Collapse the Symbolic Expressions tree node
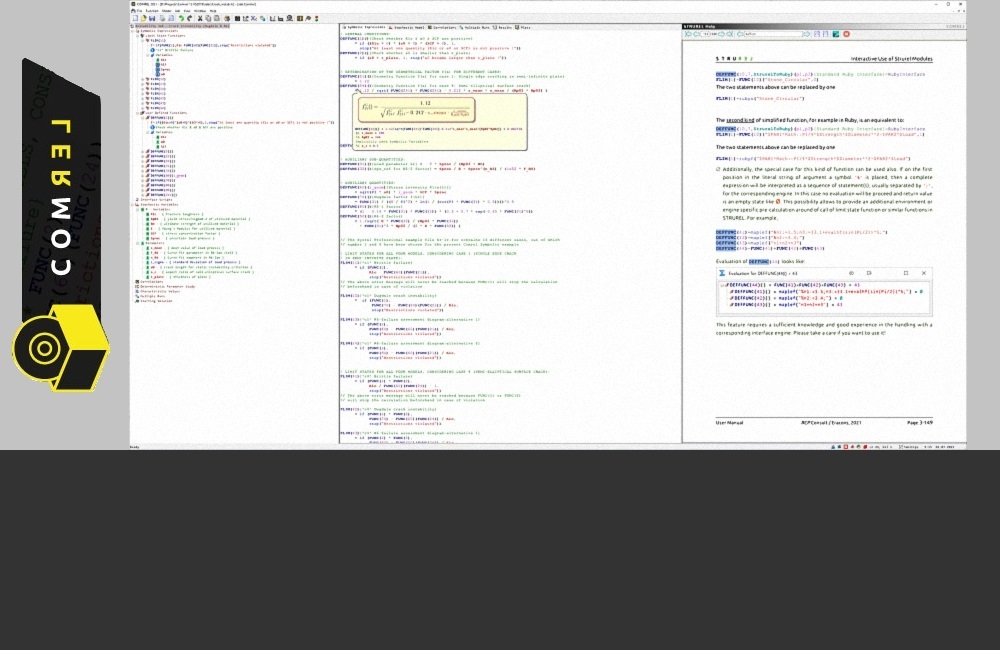Viewport: 1000px width, 650px height. click(133, 31)
